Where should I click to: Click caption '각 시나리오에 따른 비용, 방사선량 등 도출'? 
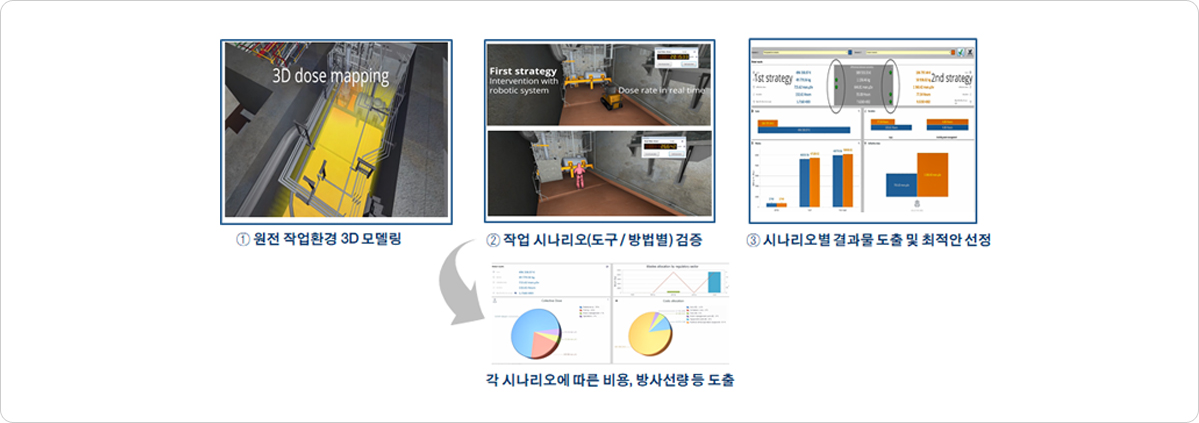click(x=609, y=379)
